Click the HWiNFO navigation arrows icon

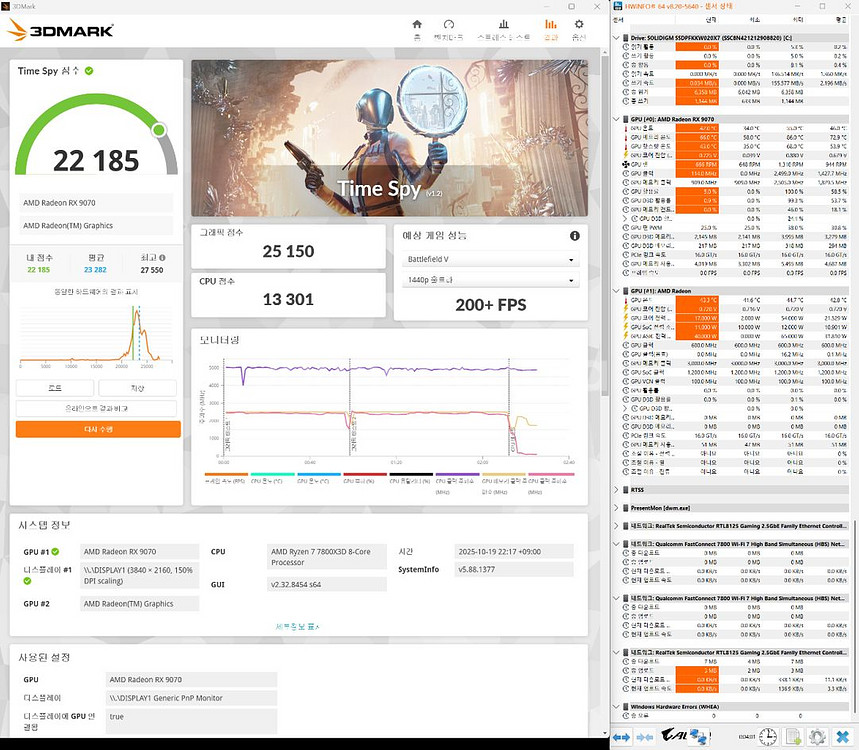click(x=621, y=737)
